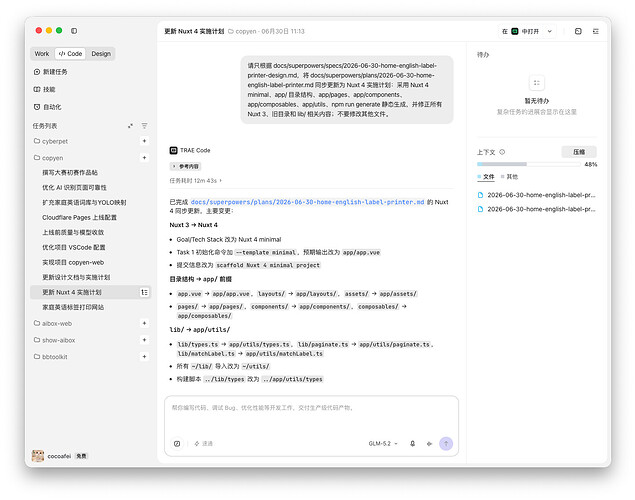The height and width of the screenshot is (500, 635).
Task: Switch to the Code mode tab
Action: (70, 53)
